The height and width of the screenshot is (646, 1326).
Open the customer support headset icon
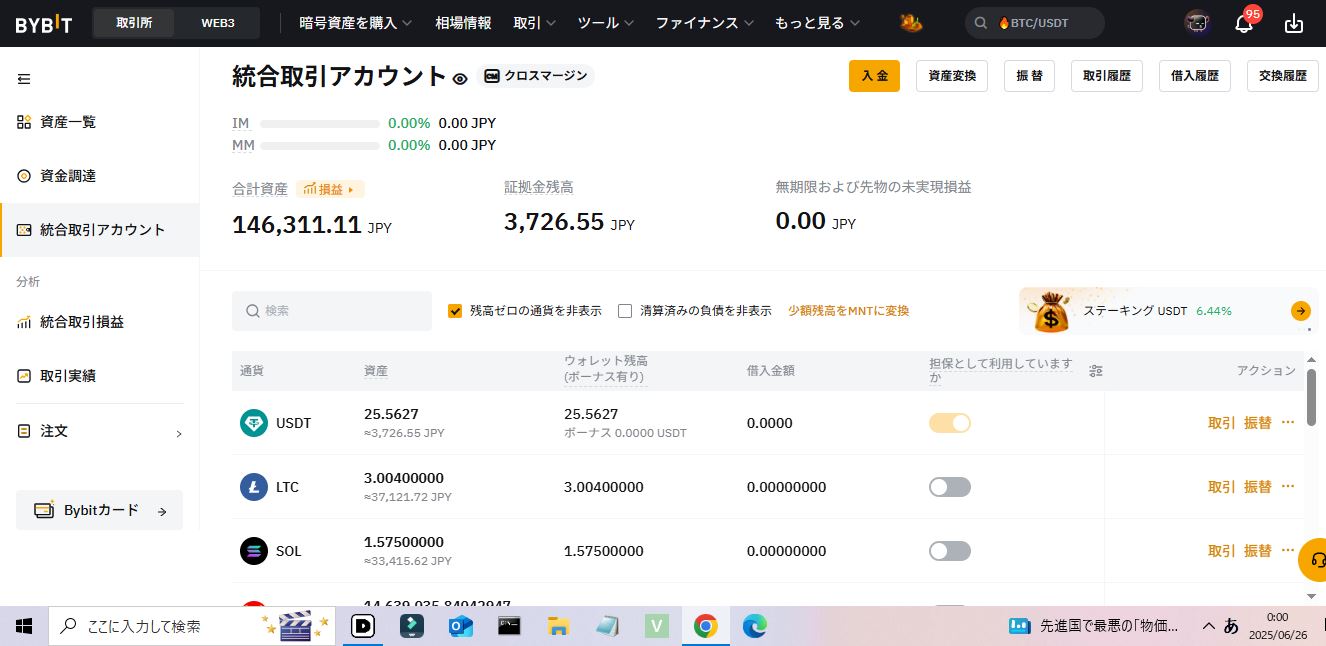click(1318, 560)
